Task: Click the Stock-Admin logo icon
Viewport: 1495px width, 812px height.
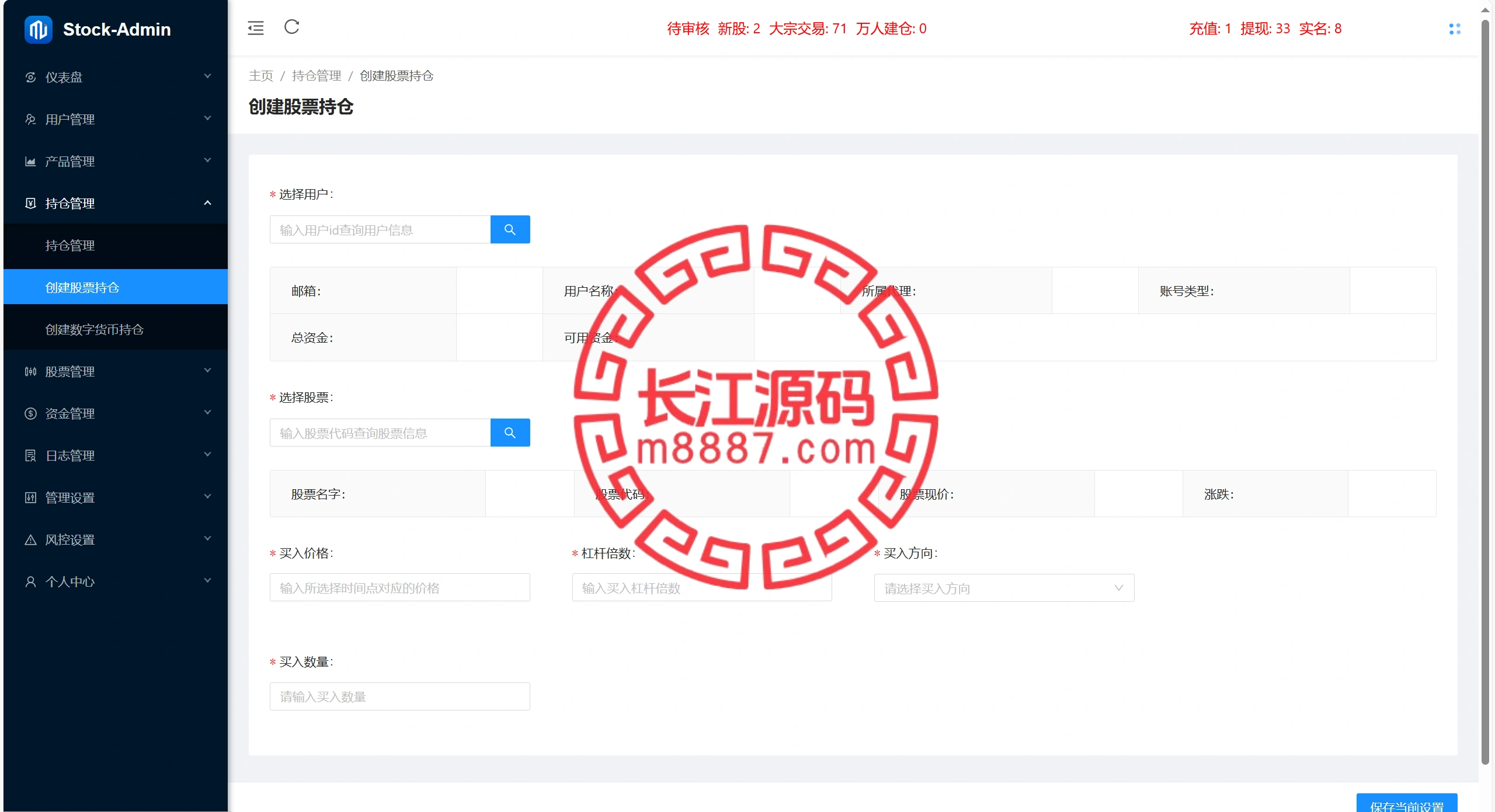Action: point(39,29)
